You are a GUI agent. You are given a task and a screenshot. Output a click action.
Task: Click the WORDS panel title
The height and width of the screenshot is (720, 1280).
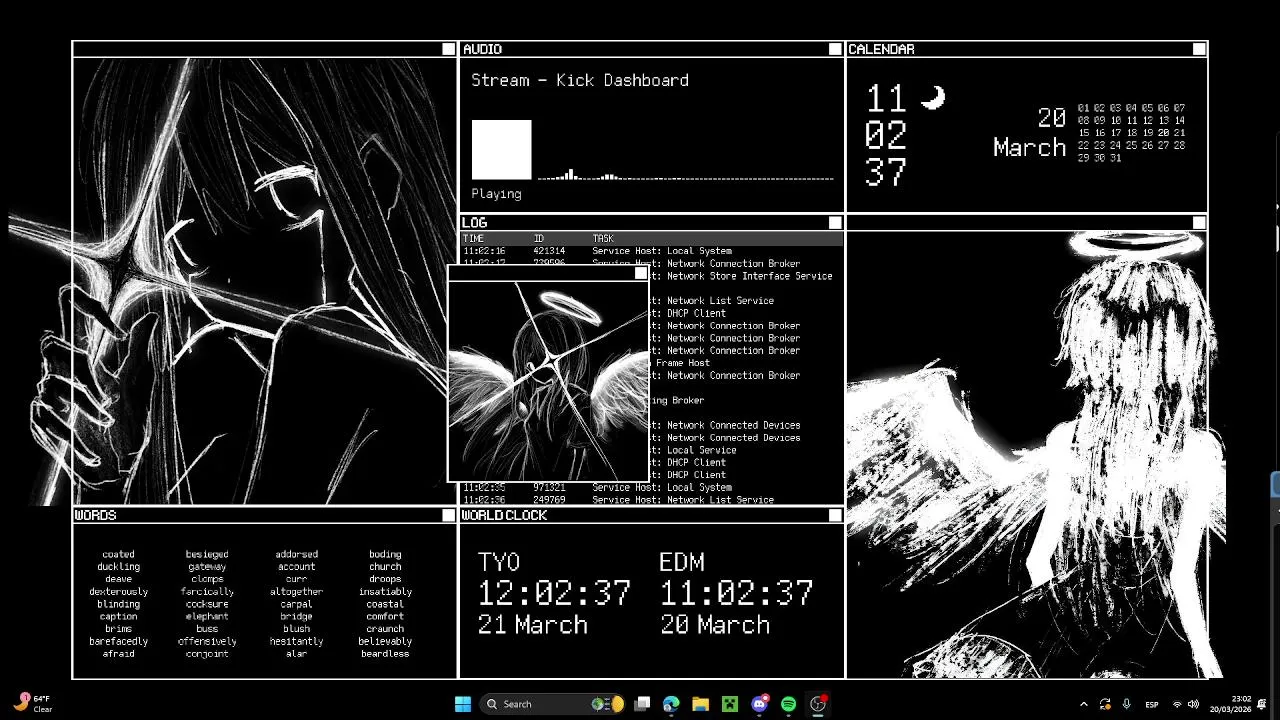(x=96, y=515)
